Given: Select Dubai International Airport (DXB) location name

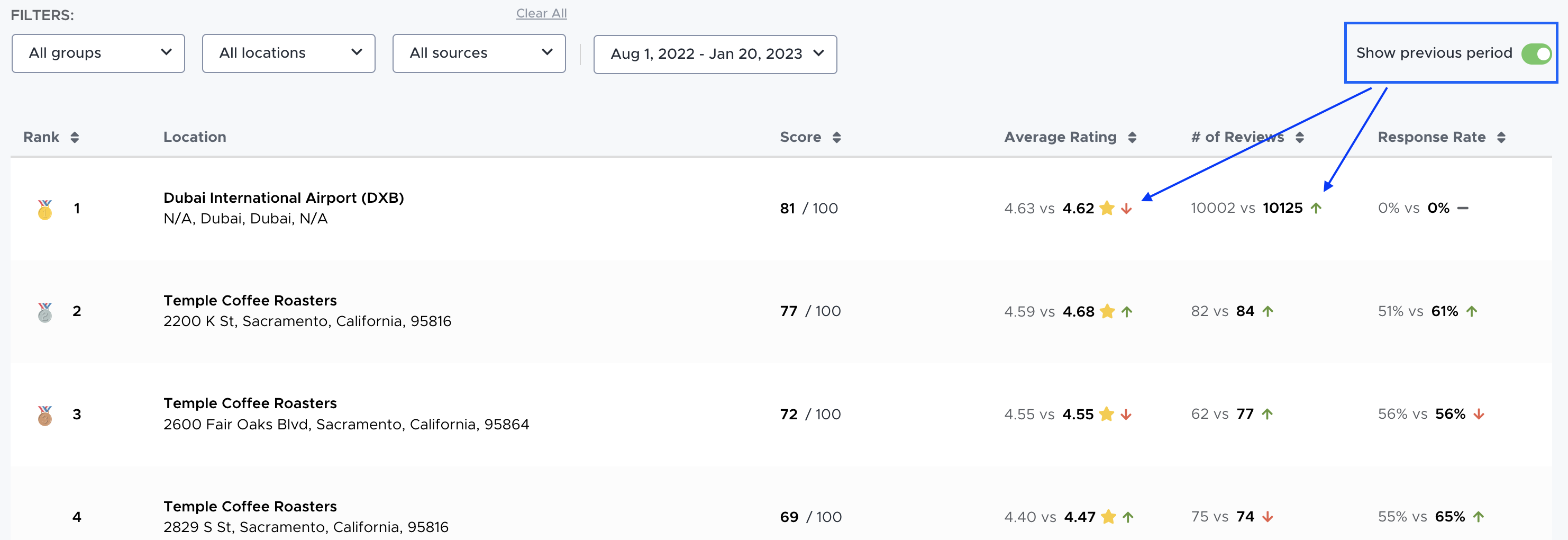Looking at the screenshot, I should 284,198.
